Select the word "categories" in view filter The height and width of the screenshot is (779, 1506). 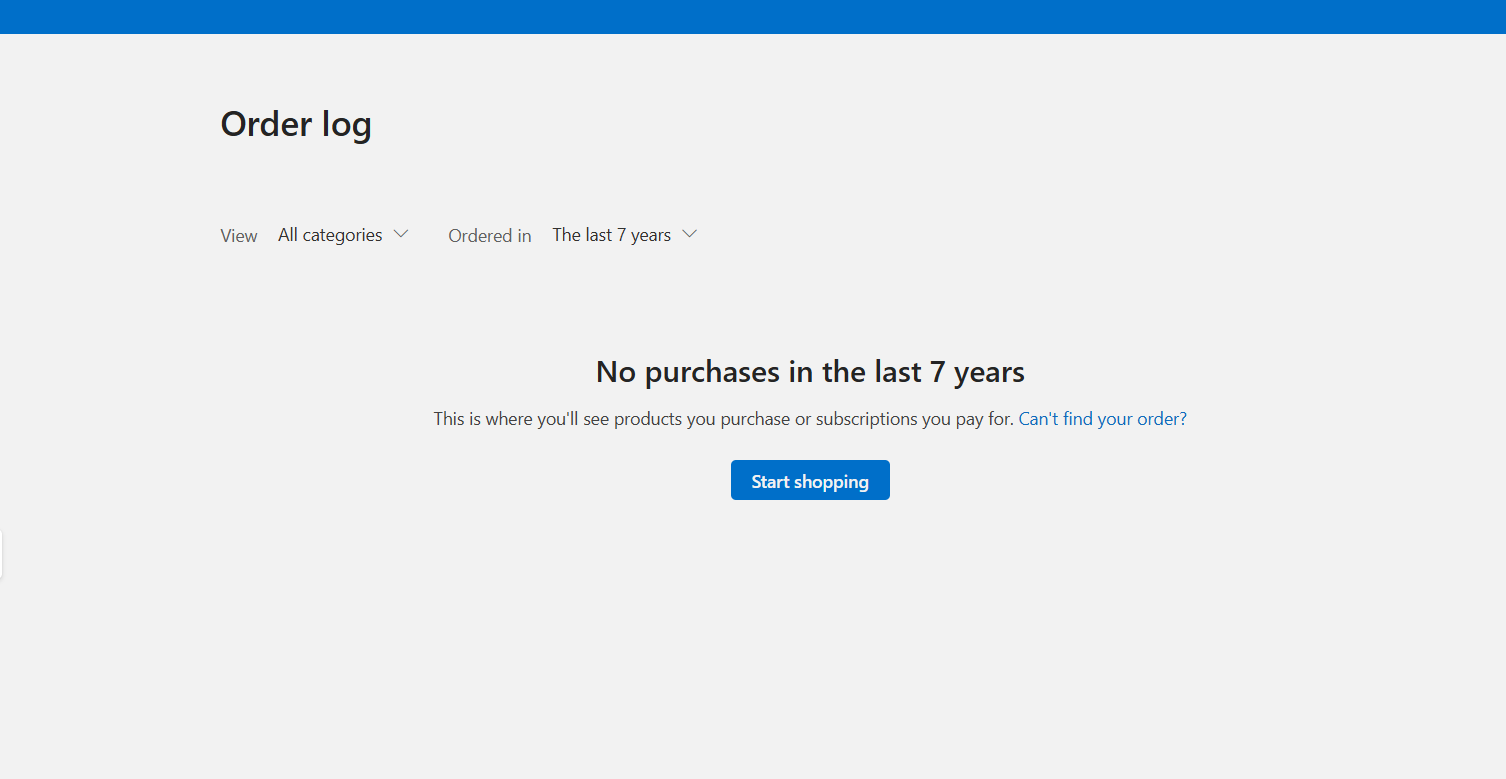(342, 235)
